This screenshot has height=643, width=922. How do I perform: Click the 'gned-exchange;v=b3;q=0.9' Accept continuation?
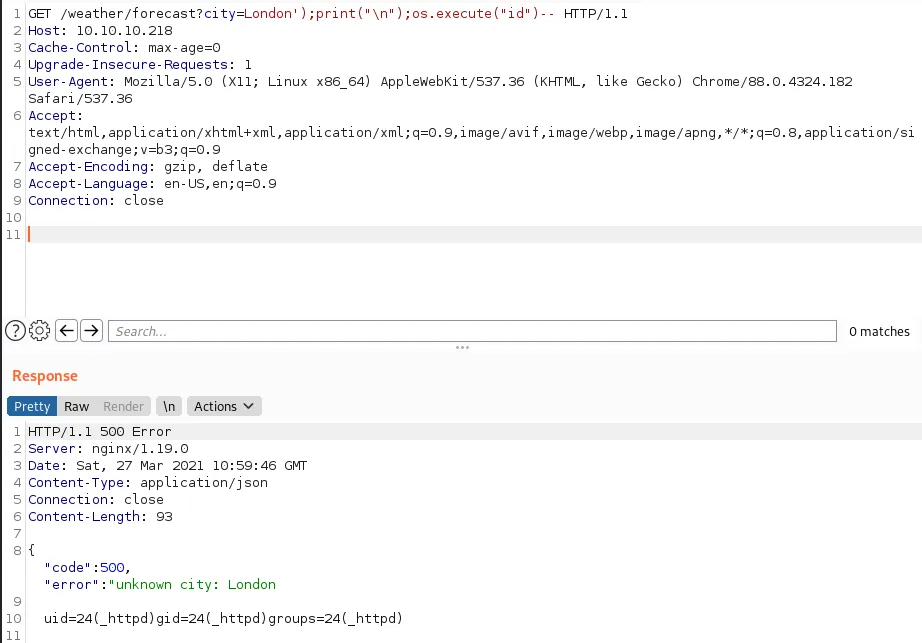pos(125,150)
